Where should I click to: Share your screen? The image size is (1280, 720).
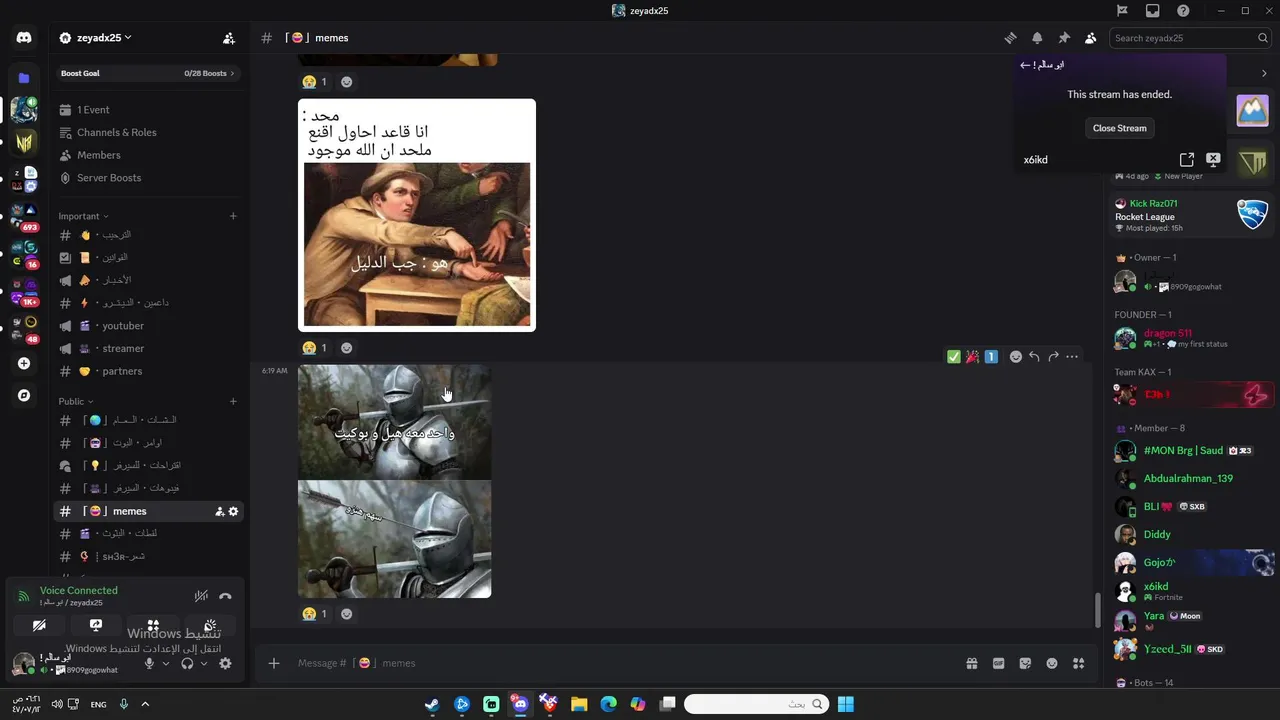pyautogui.click(x=96, y=626)
